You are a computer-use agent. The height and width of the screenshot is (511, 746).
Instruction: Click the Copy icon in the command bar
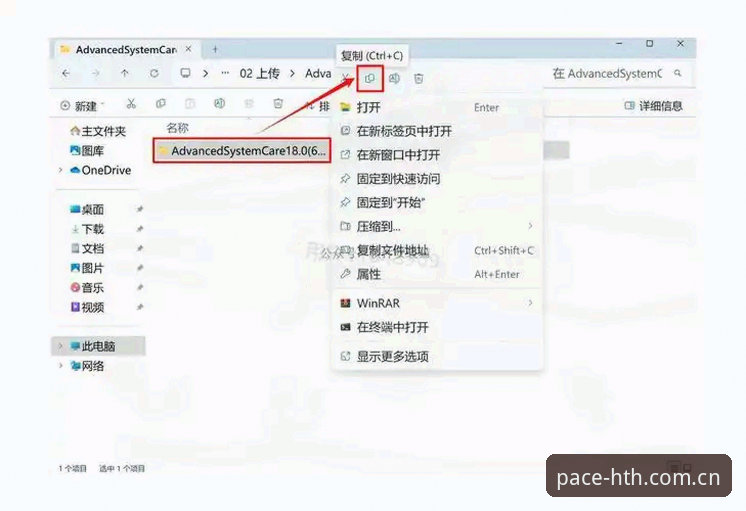click(161, 104)
